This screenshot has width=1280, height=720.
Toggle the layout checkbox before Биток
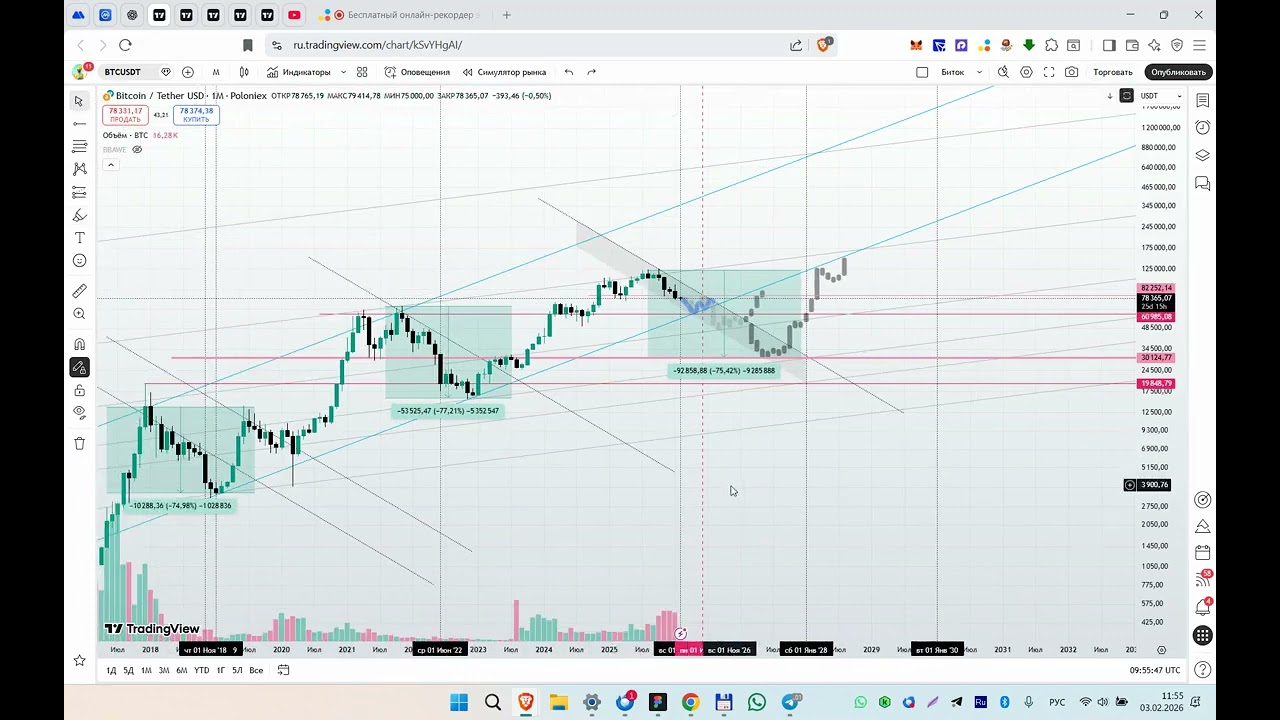tap(922, 72)
